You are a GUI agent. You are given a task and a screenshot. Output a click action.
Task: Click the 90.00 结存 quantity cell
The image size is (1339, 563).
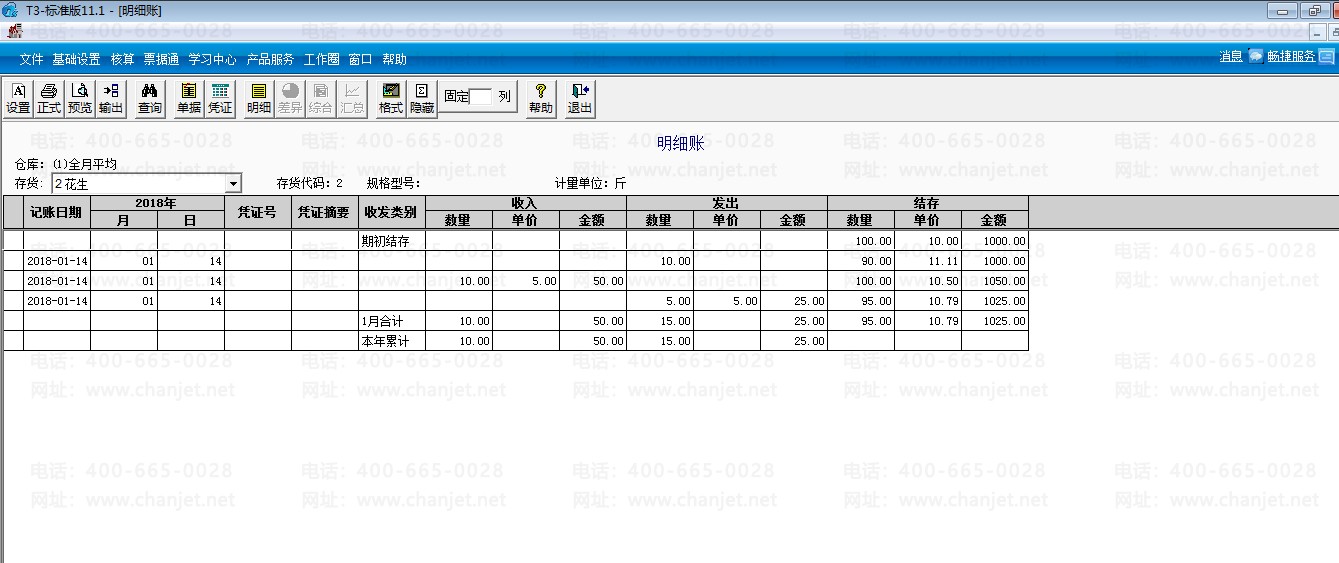click(861, 261)
